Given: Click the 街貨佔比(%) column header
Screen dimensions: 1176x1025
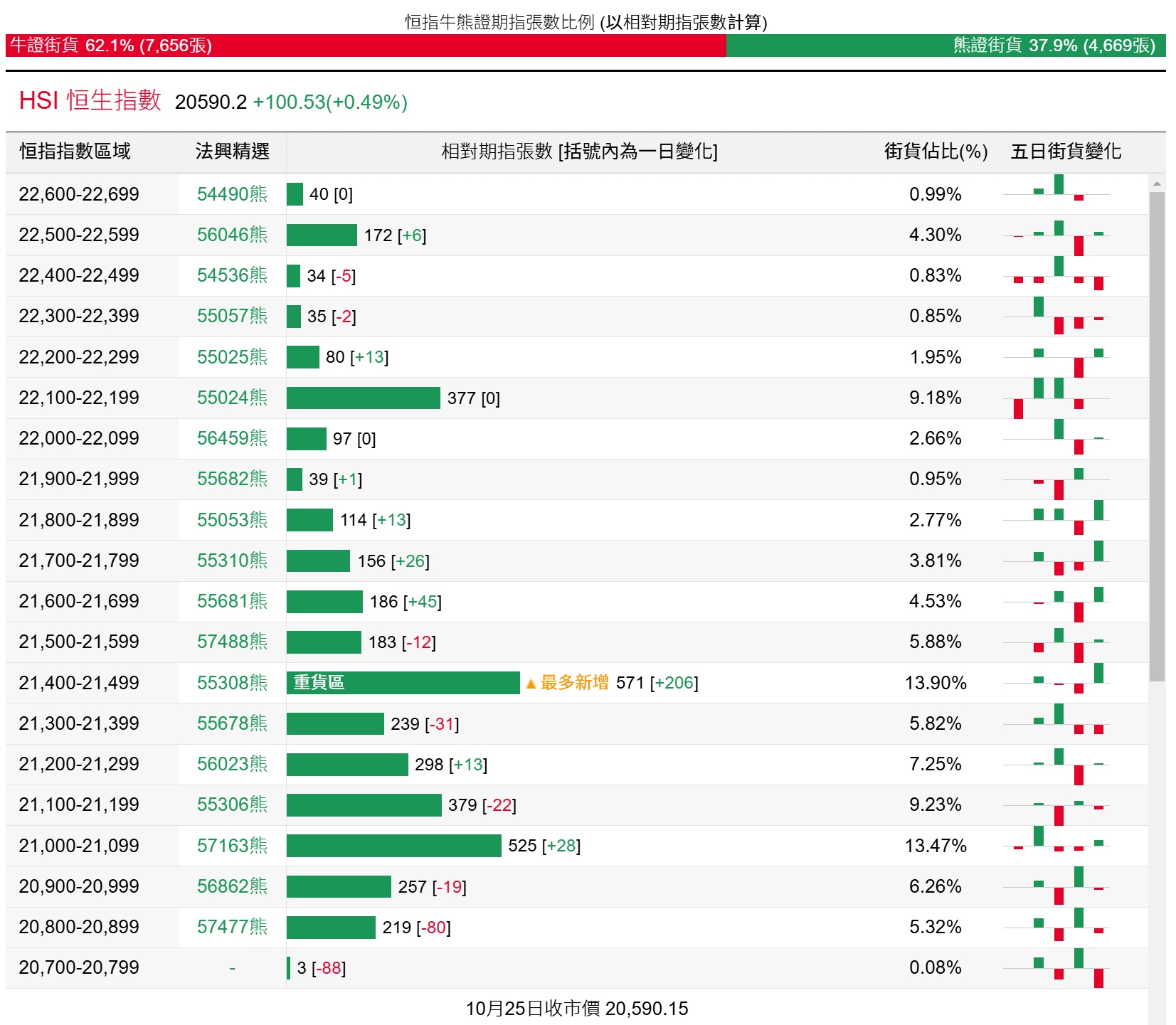Looking at the screenshot, I should (935, 152).
